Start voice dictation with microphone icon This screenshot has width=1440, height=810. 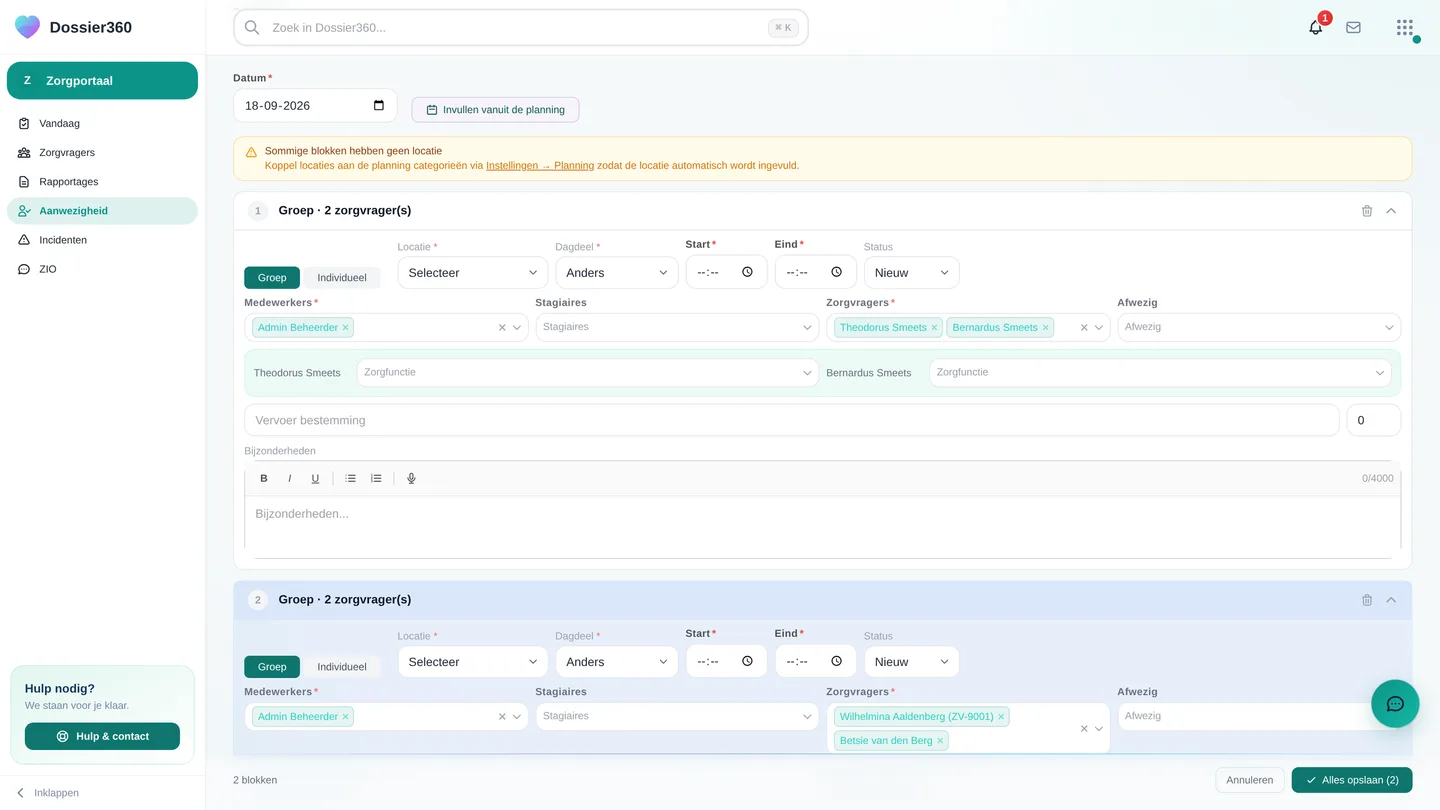[411, 479]
